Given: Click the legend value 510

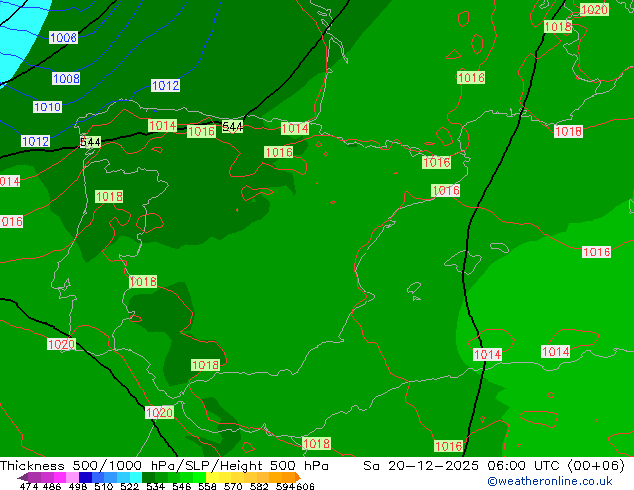Looking at the screenshot, I should 104,486.
